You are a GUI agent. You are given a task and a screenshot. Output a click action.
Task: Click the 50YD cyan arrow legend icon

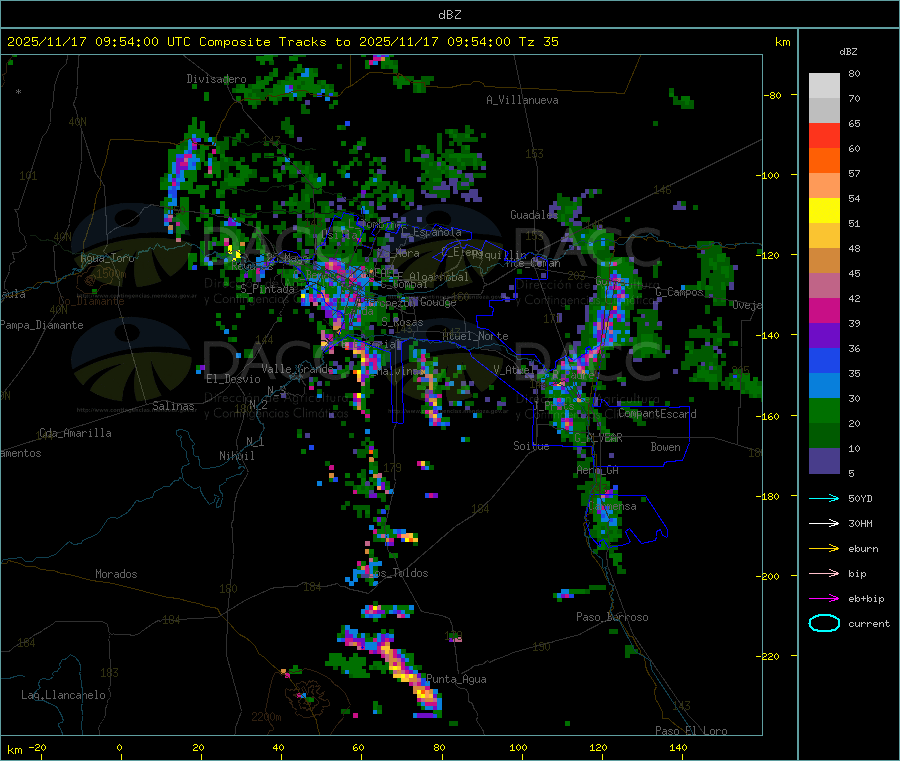tap(824, 498)
